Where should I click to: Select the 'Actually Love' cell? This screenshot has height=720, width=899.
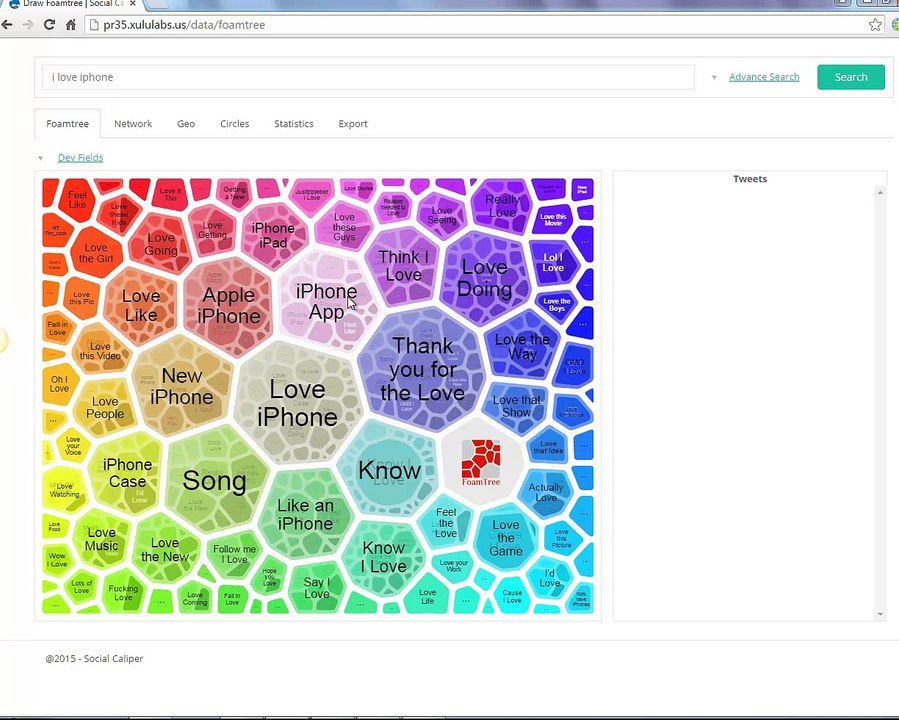tap(546, 492)
